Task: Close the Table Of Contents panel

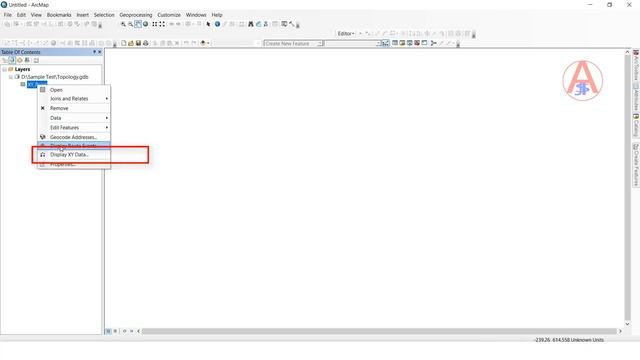Action: pyautogui.click(x=100, y=52)
